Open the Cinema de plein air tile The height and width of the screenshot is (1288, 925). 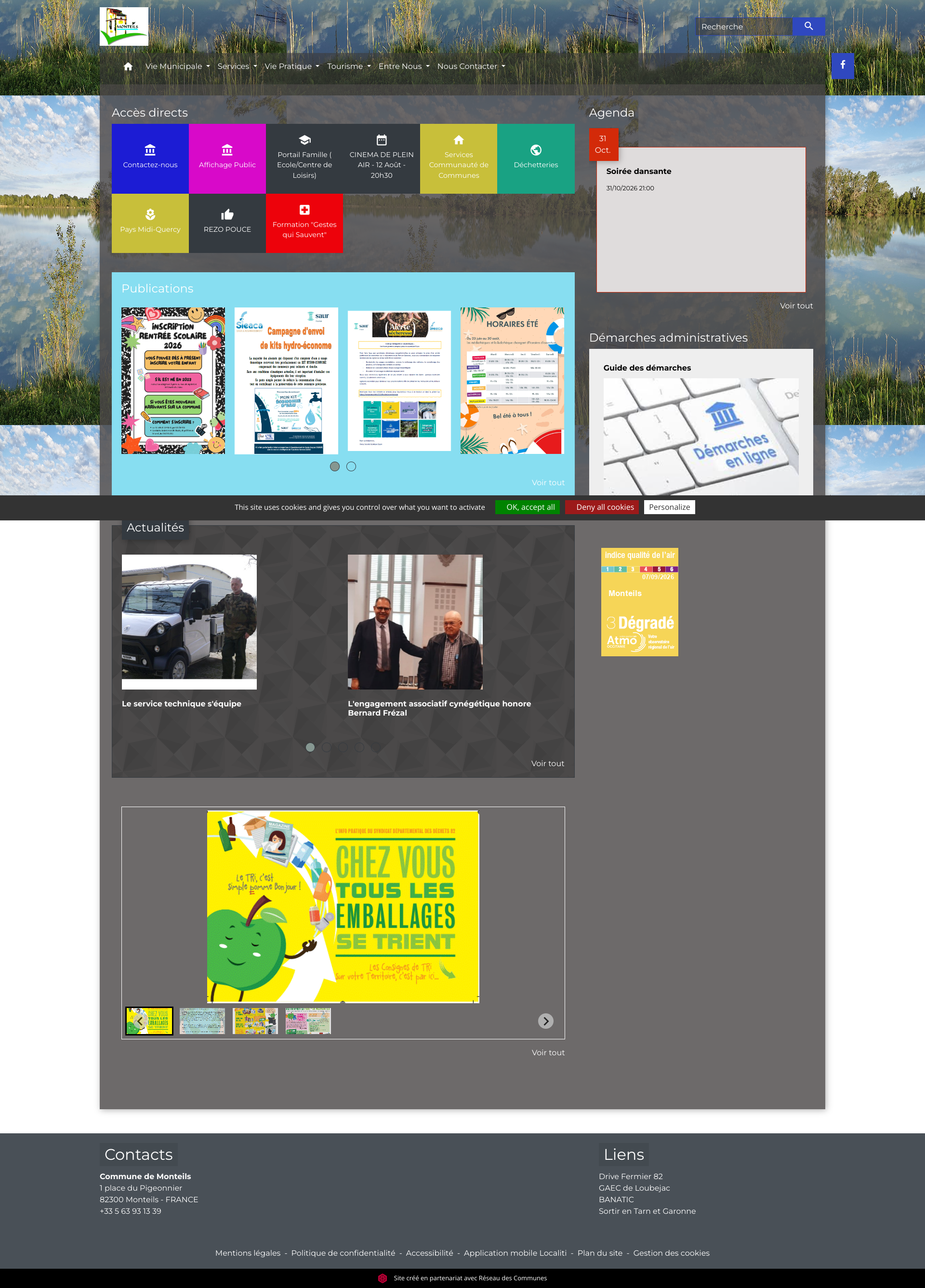(x=382, y=159)
